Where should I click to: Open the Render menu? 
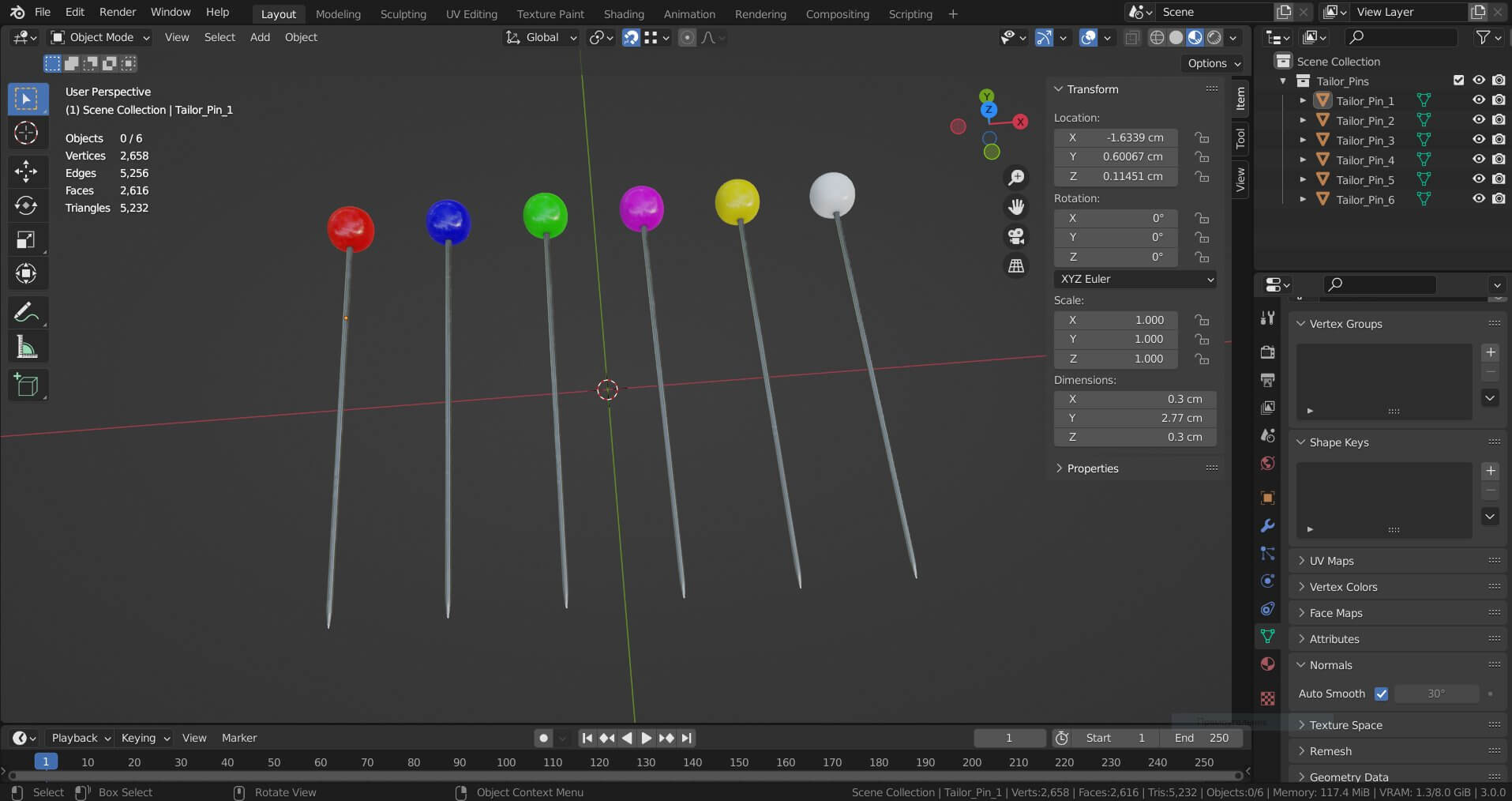click(117, 12)
